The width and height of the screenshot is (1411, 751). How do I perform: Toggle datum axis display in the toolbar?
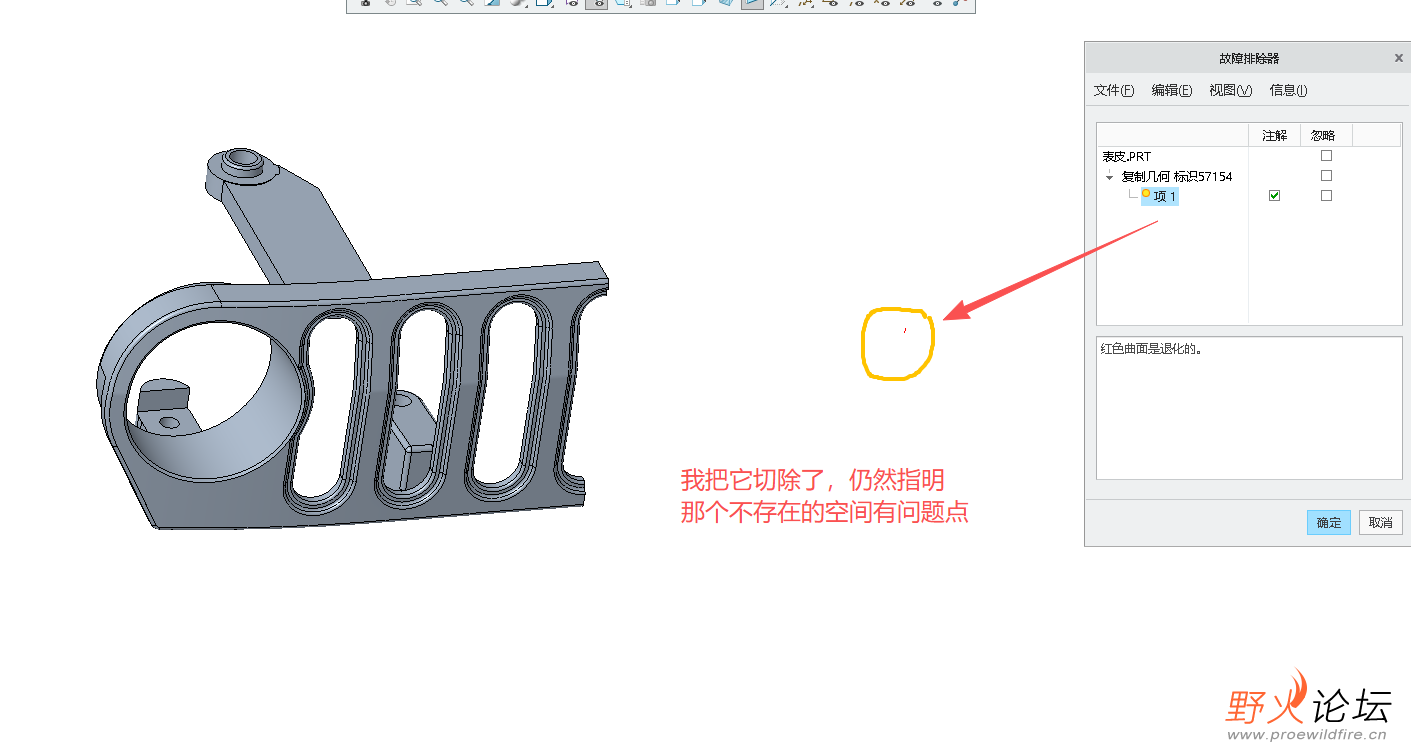(855, 6)
